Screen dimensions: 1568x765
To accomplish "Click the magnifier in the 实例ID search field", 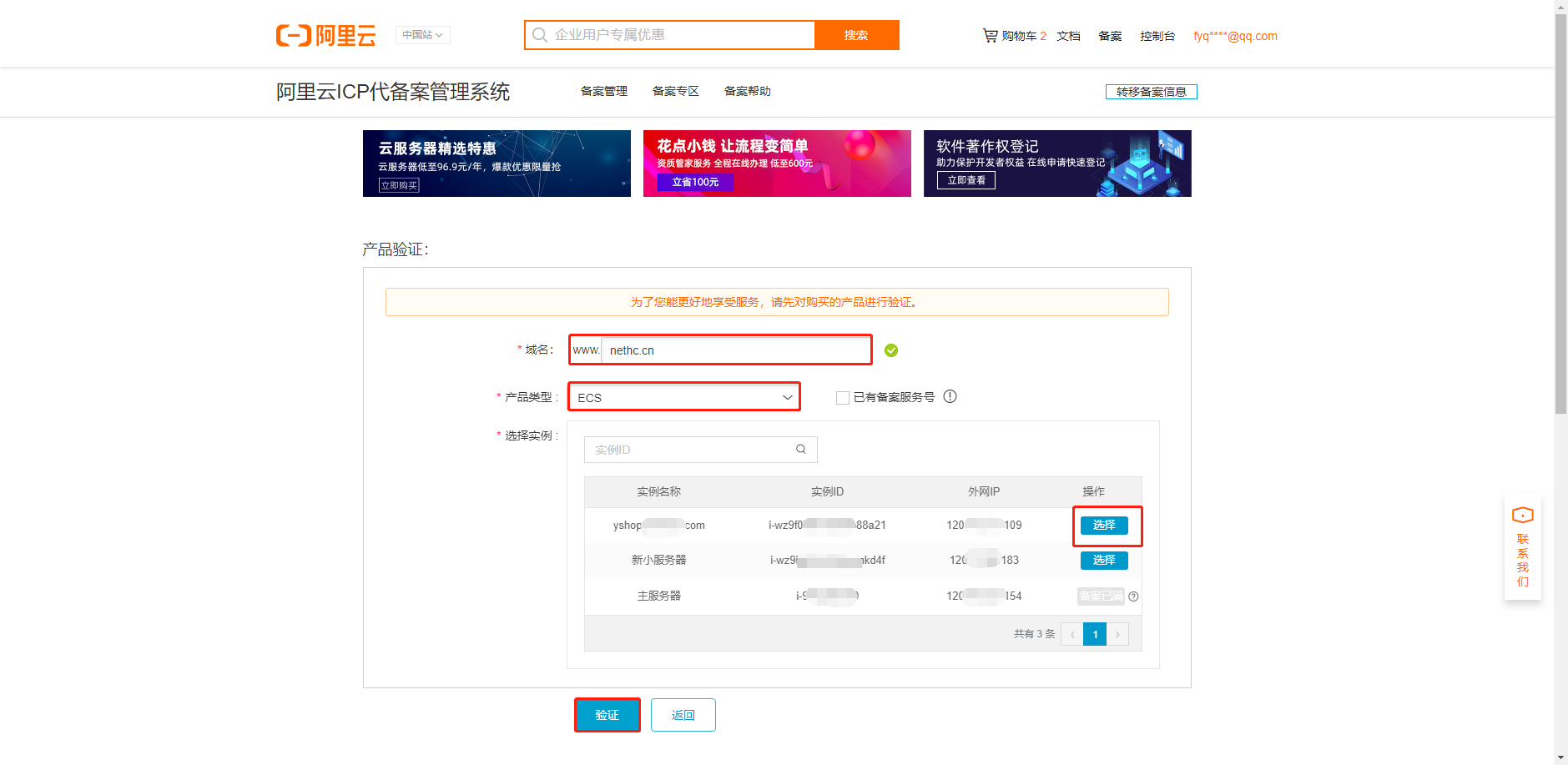I will coord(801,449).
